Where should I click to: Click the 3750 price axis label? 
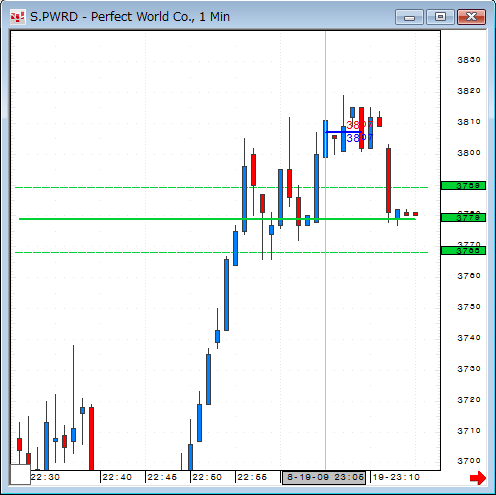pyautogui.click(x=469, y=307)
